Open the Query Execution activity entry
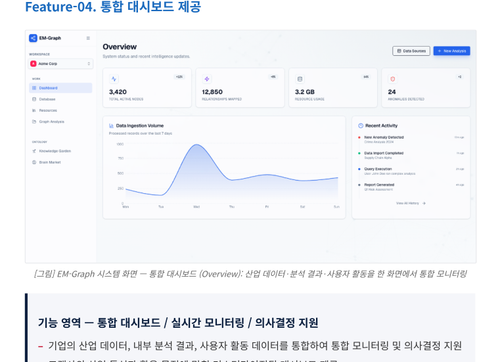This screenshot has height=362, width=500. click(411, 171)
